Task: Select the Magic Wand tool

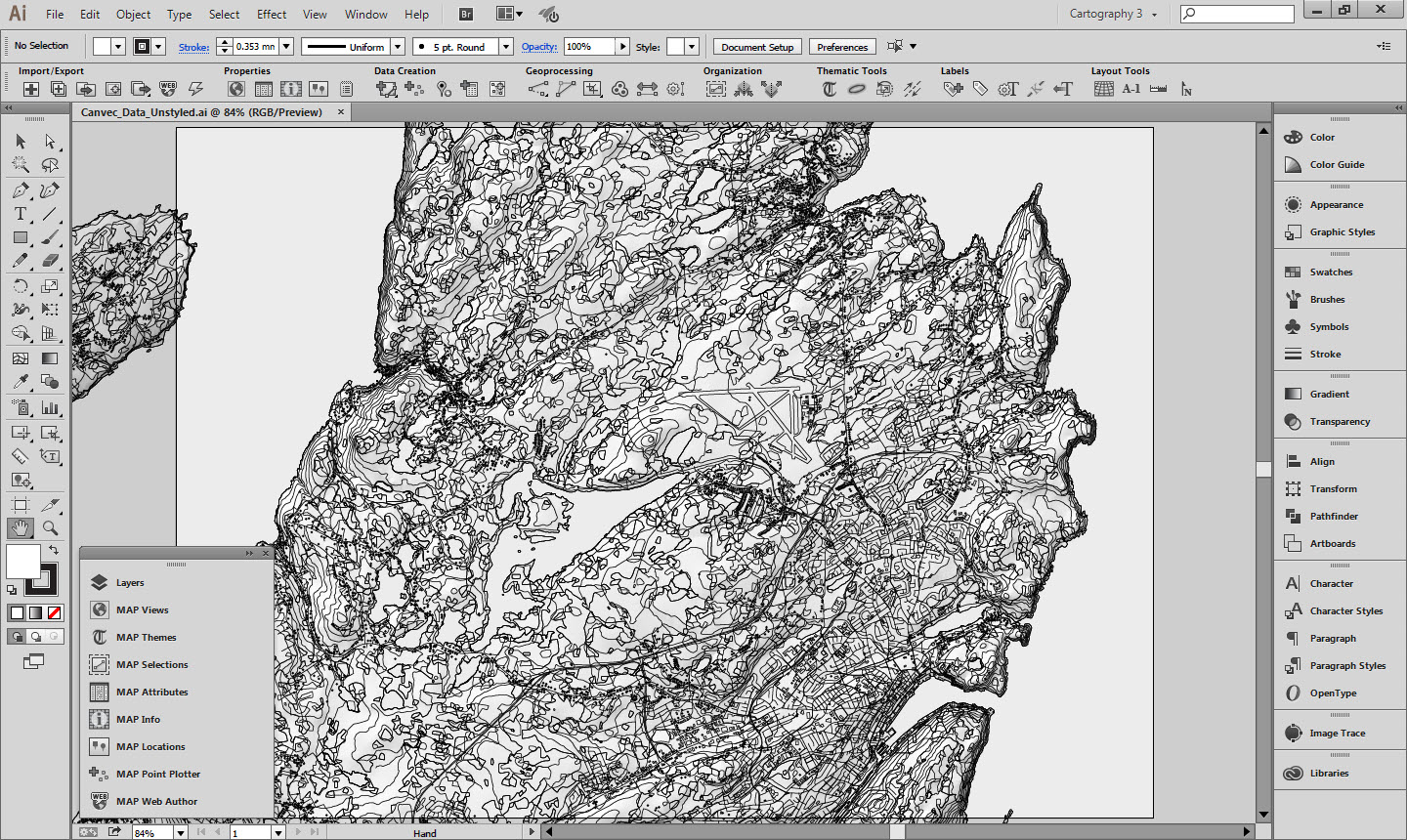Action: [x=20, y=165]
